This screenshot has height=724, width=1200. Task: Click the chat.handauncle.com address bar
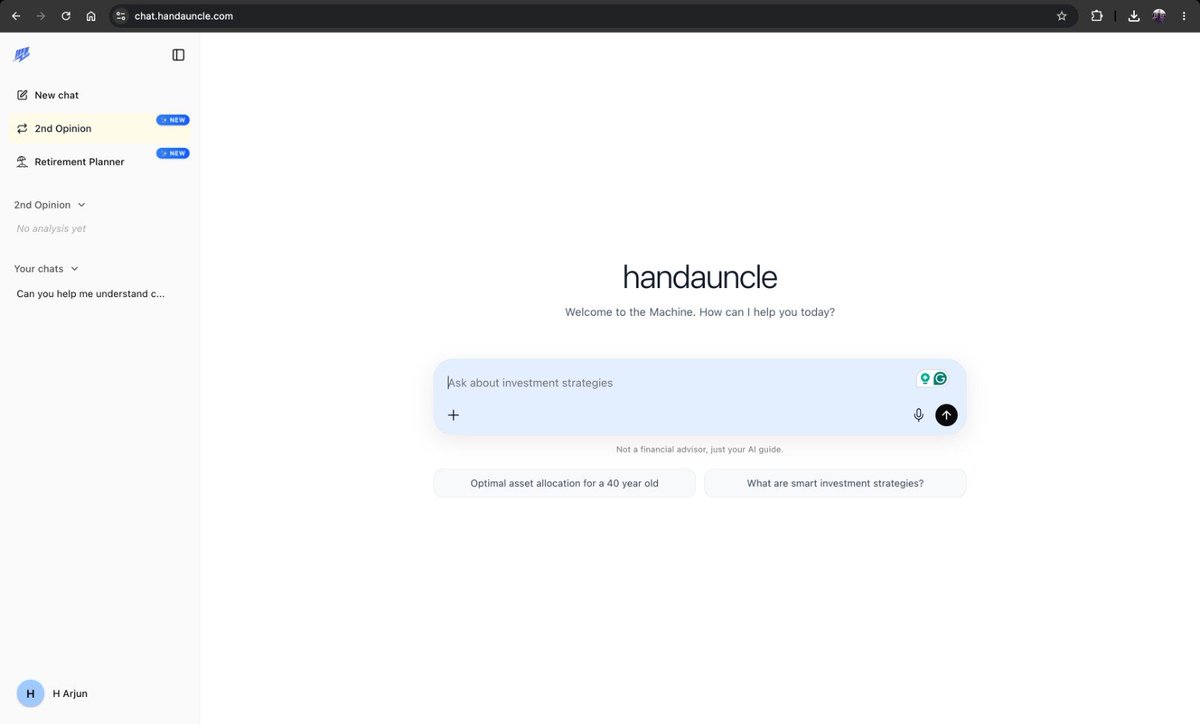click(x=594, y=16)
